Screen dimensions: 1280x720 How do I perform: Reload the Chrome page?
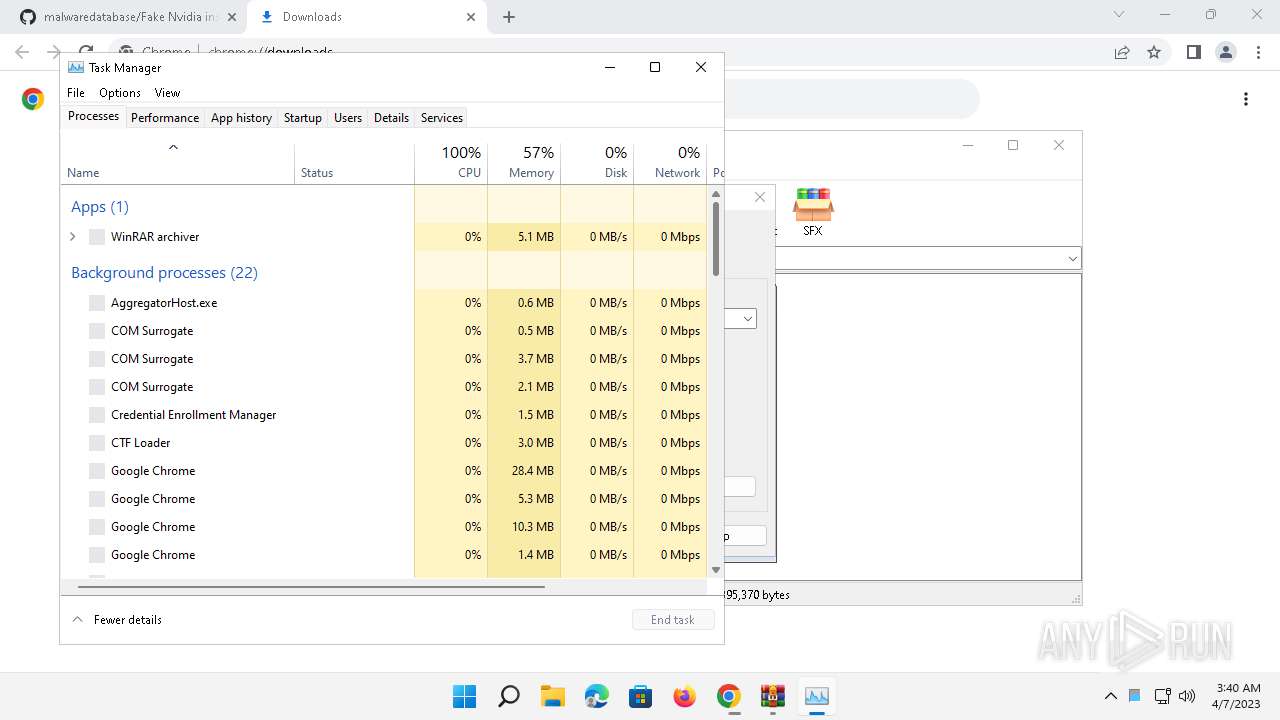pos(86,52)
